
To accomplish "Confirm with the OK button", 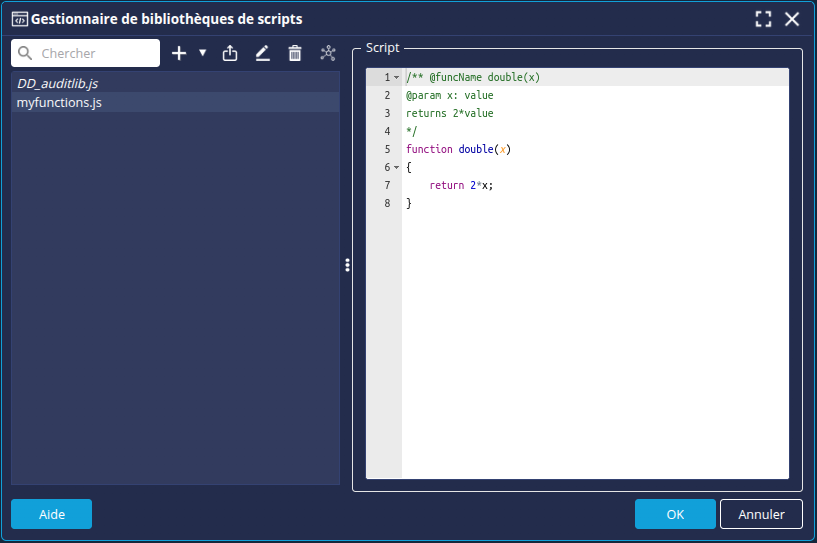I will pyautogui.click(x=675, y=514).
